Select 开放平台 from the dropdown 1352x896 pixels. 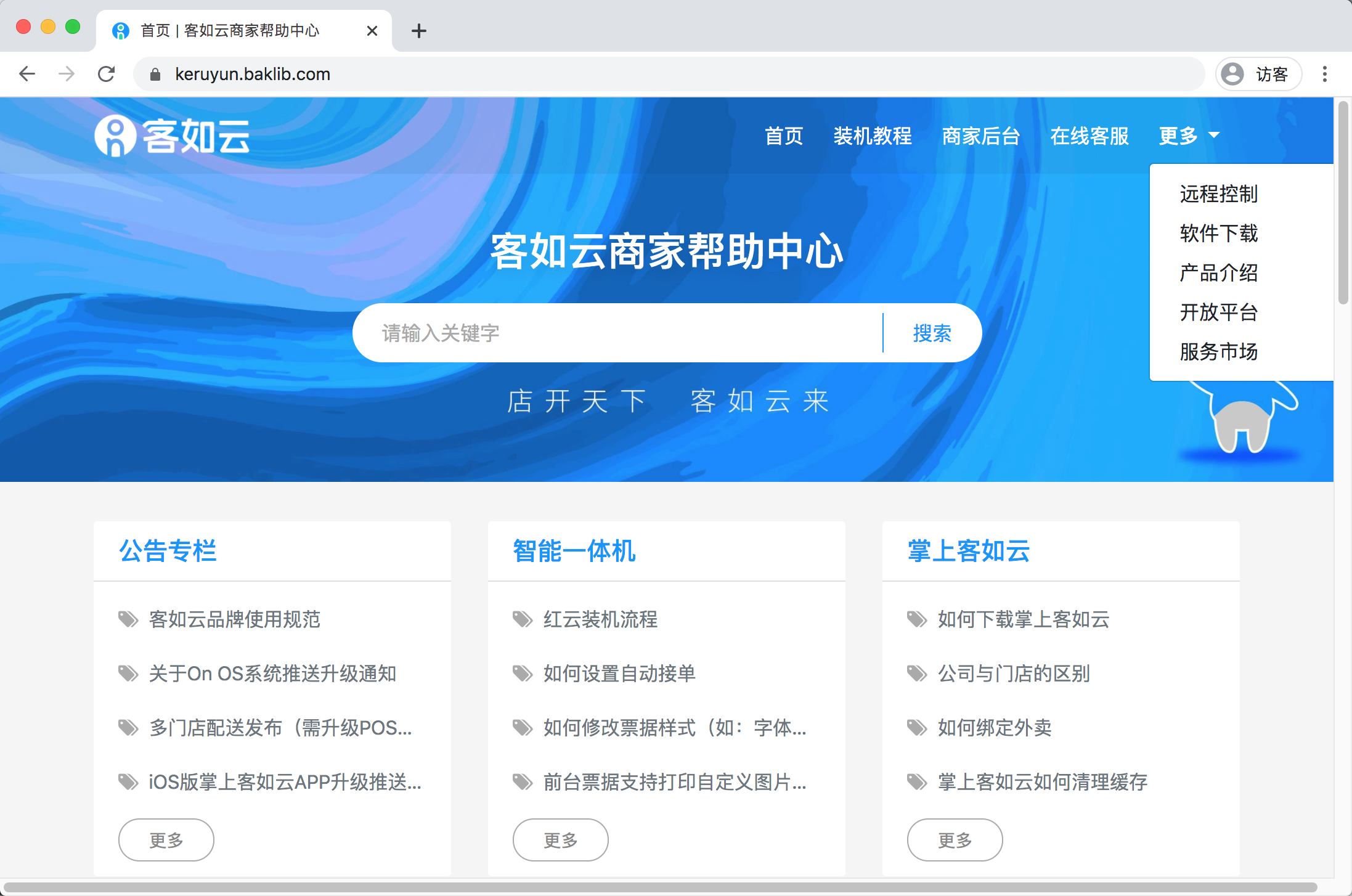point(1218,312)
